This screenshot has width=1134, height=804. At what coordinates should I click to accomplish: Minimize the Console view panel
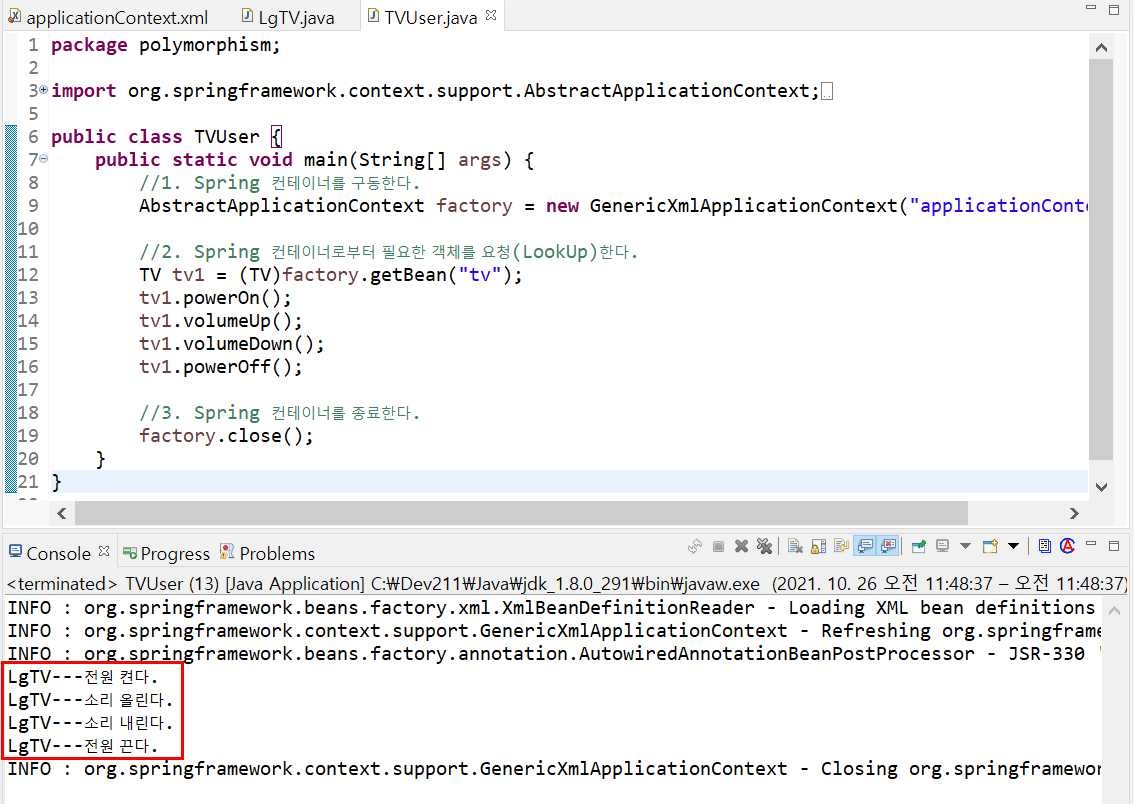tap(1091, 544)
